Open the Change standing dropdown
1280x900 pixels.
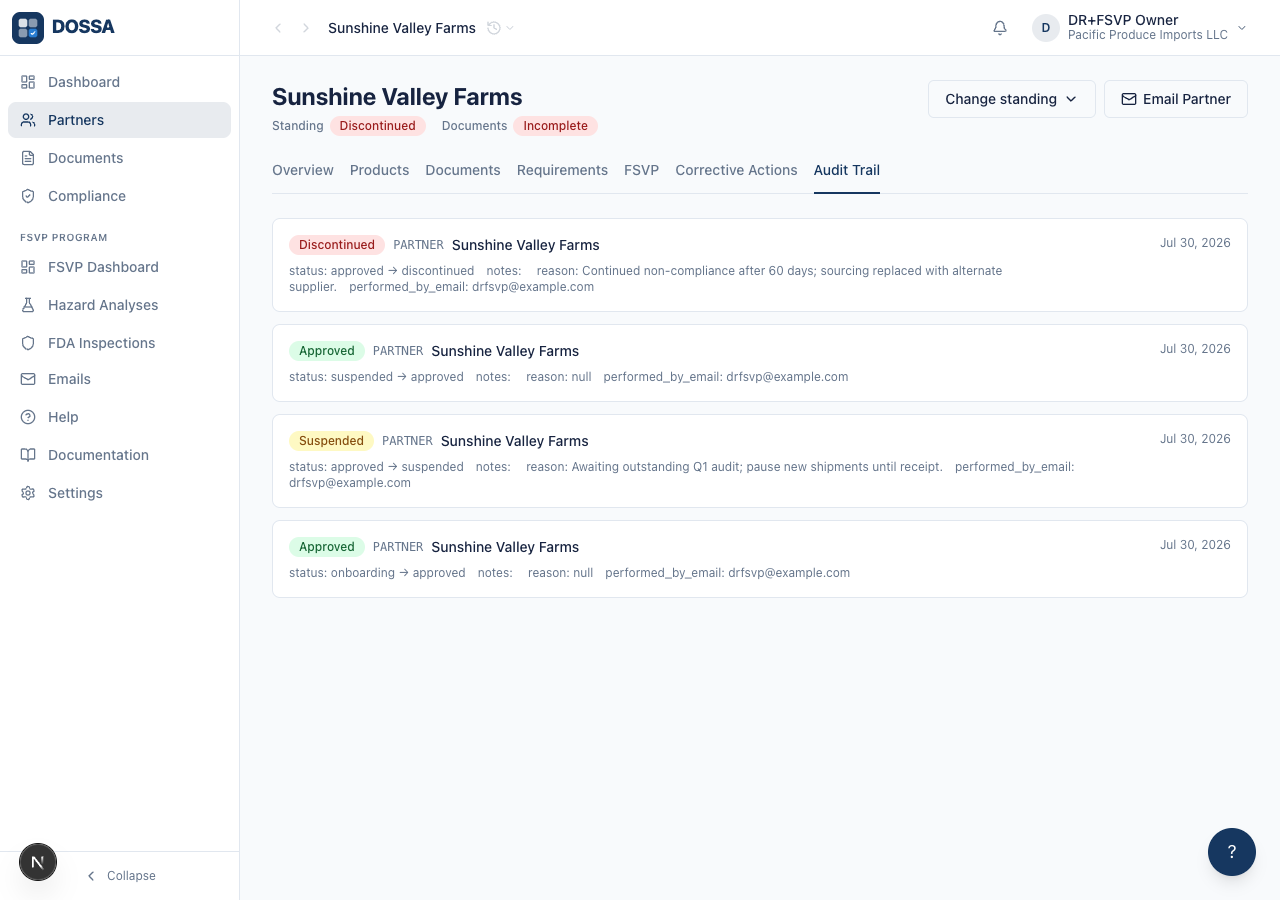point(1012,99)
